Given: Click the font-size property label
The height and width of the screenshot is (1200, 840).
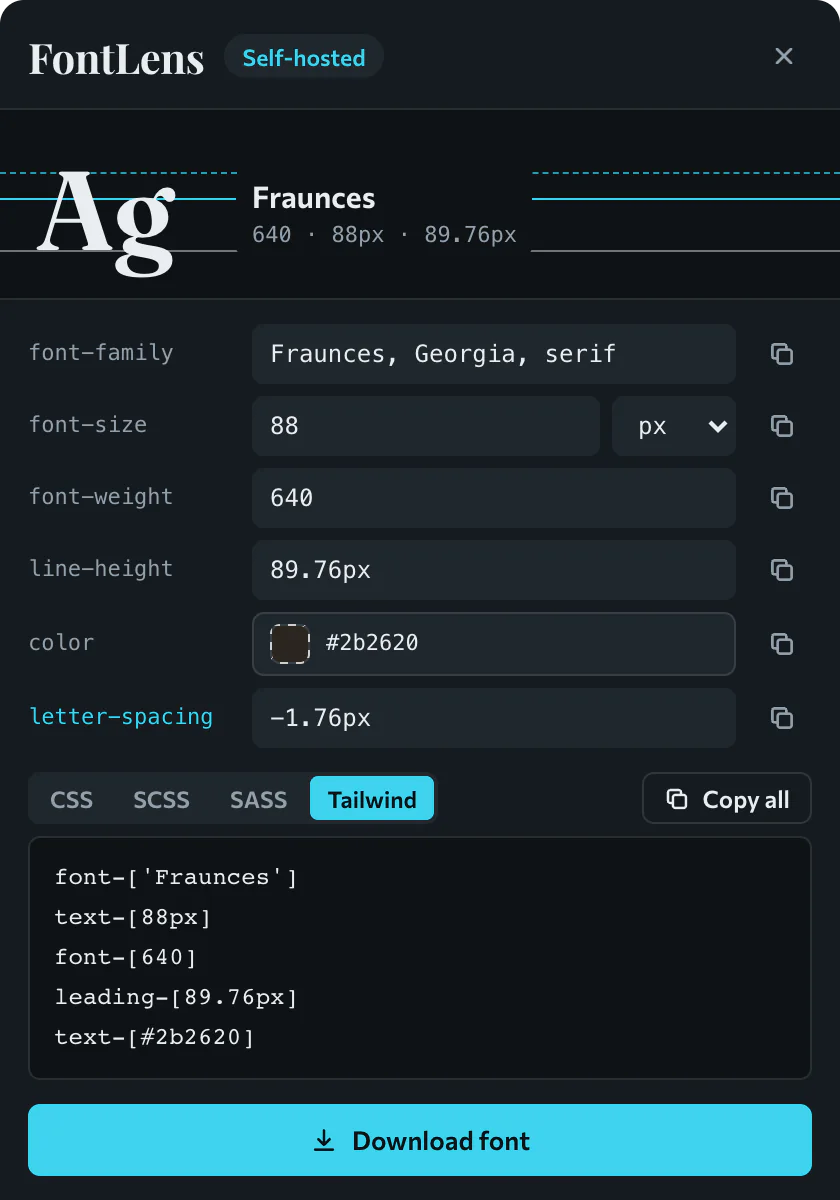Looking at the screenshot, I should pos(88,424).
